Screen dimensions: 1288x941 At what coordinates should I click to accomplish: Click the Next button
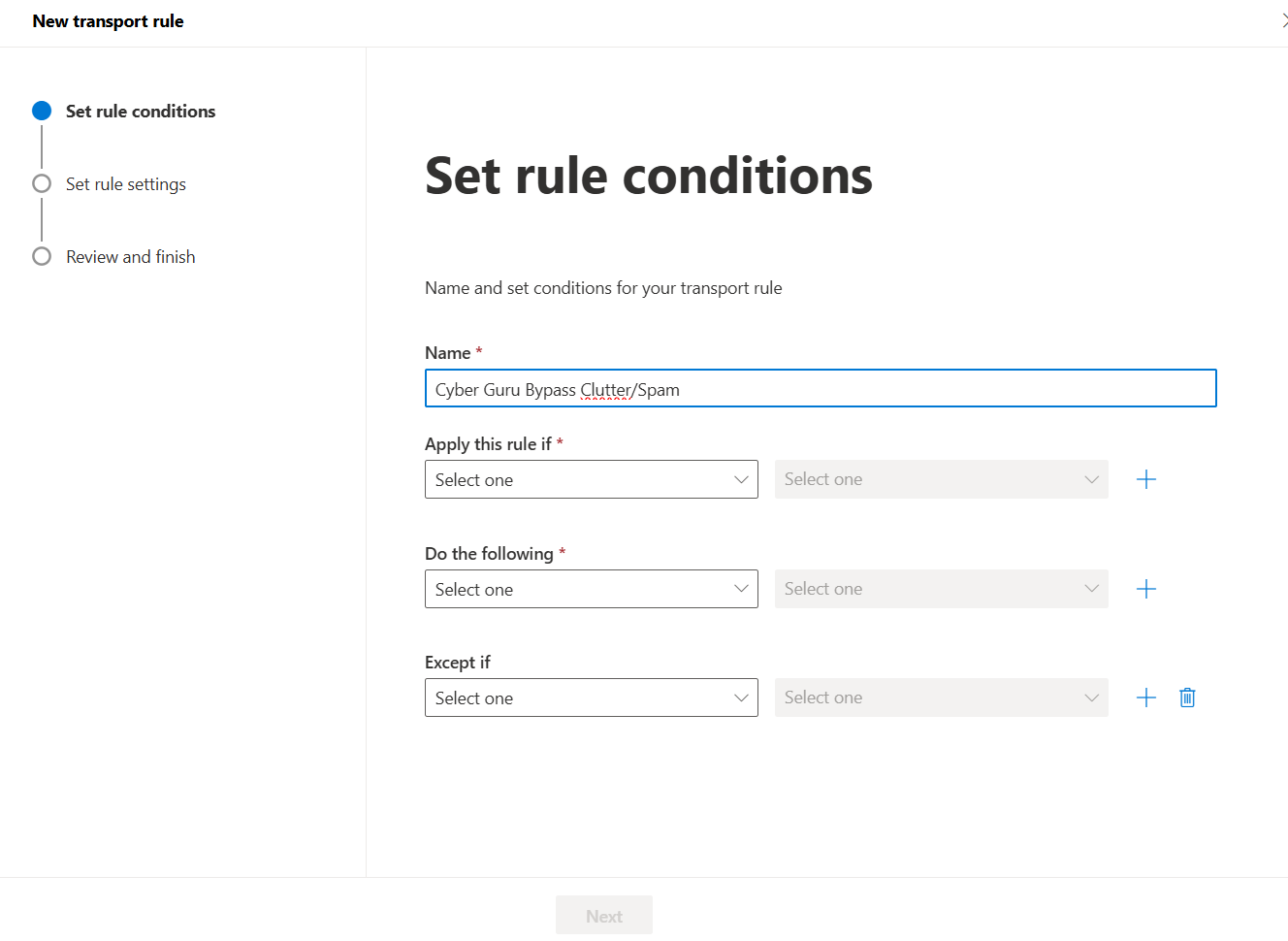tap(604, 916)
